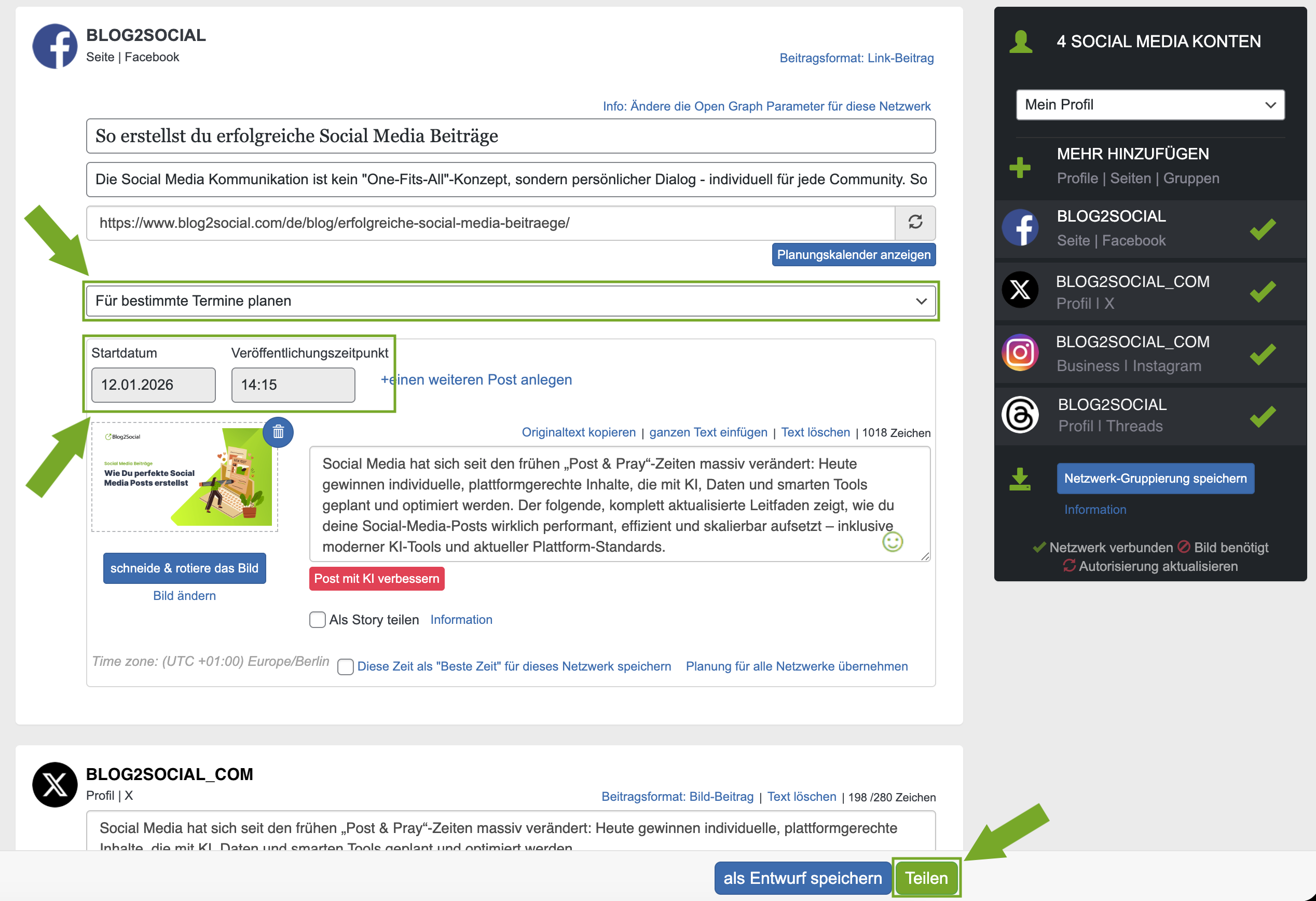
Task: Click Planung für alle Netzwerke übernehmen link
Action: tap(796, 666)
